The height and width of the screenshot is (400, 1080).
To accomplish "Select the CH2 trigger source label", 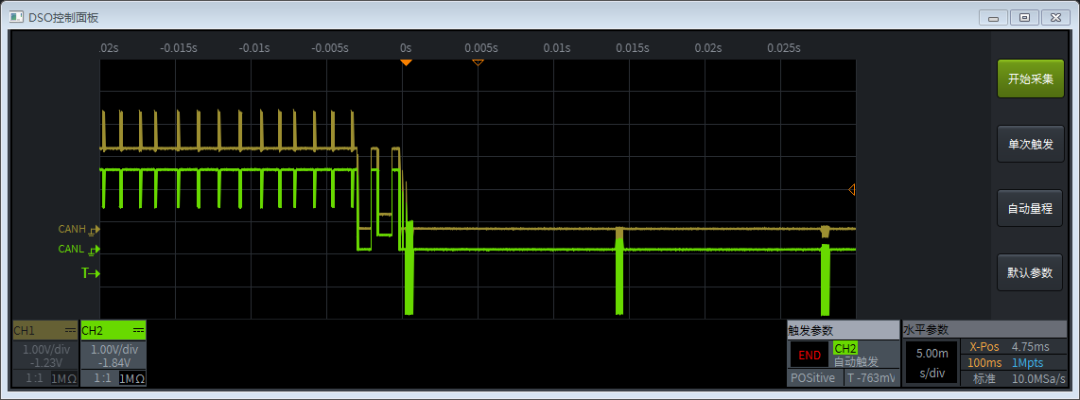I will (845, 348).
